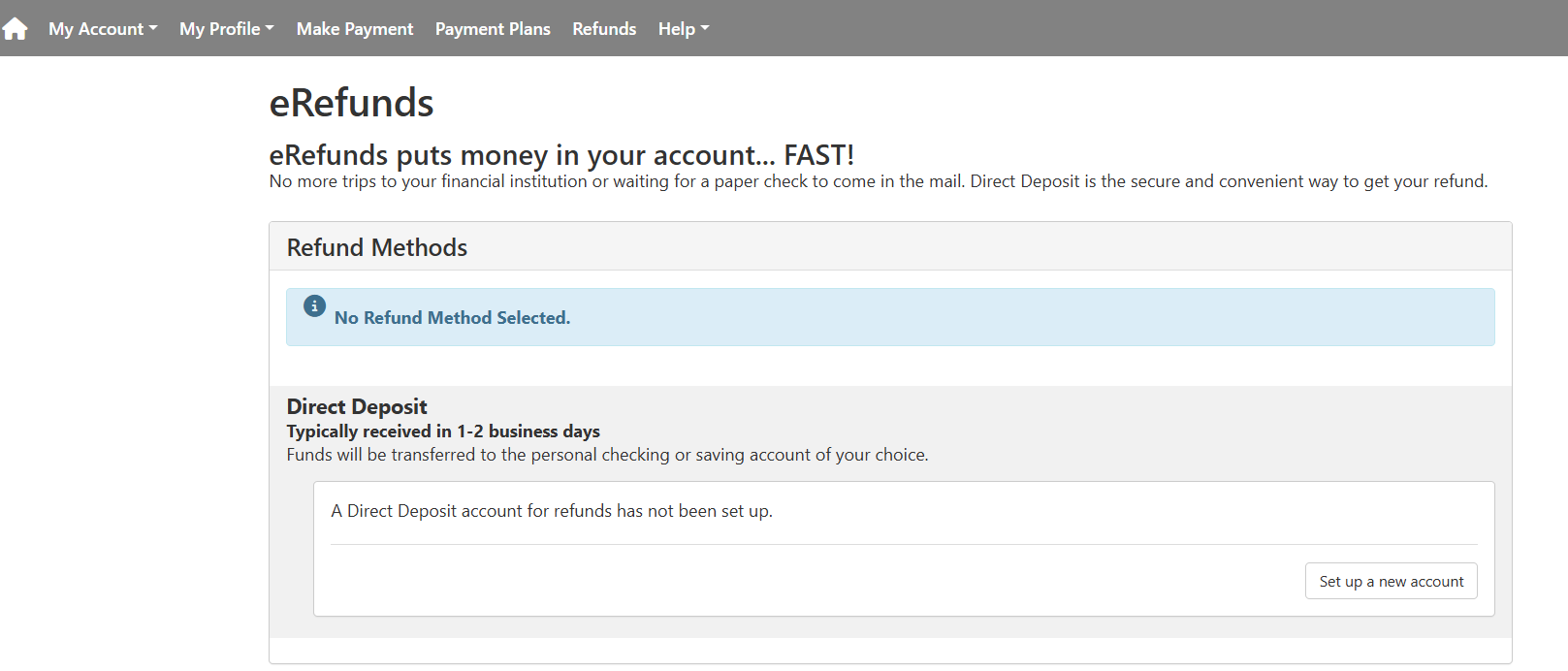Click the Direct Deposit not set up message
The height and width of the screenshot is (671, 1568).
tap(552, 511)
